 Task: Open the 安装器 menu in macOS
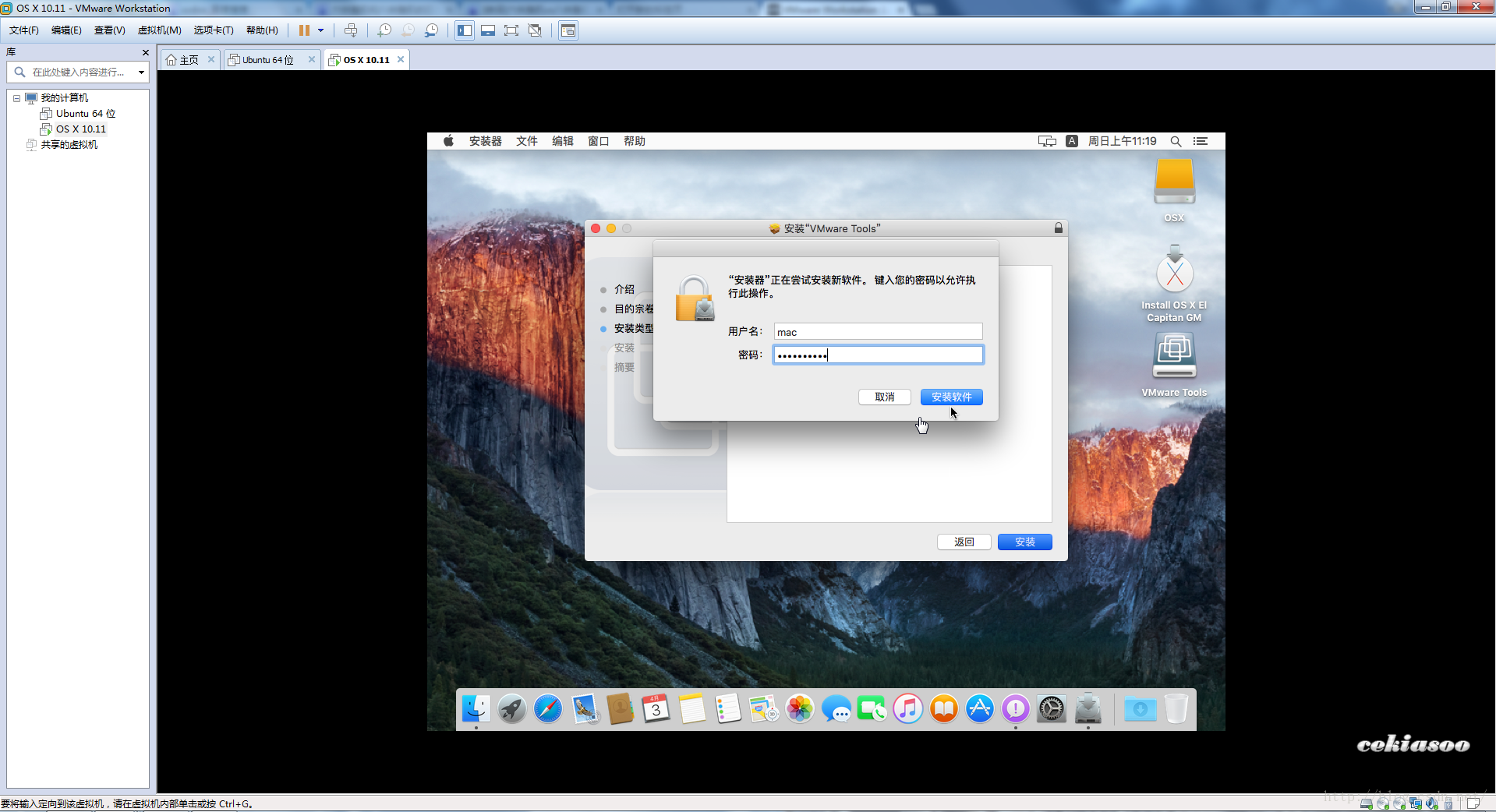(x=485, y=141)
